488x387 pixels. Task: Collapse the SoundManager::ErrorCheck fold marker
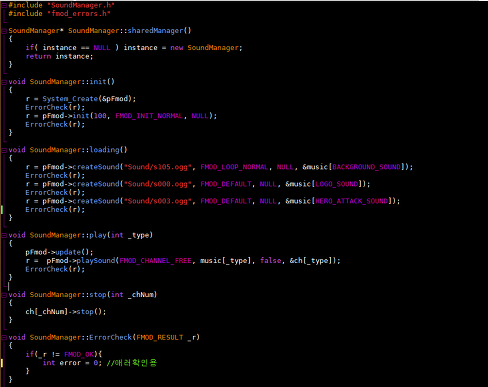coord(4,338)
